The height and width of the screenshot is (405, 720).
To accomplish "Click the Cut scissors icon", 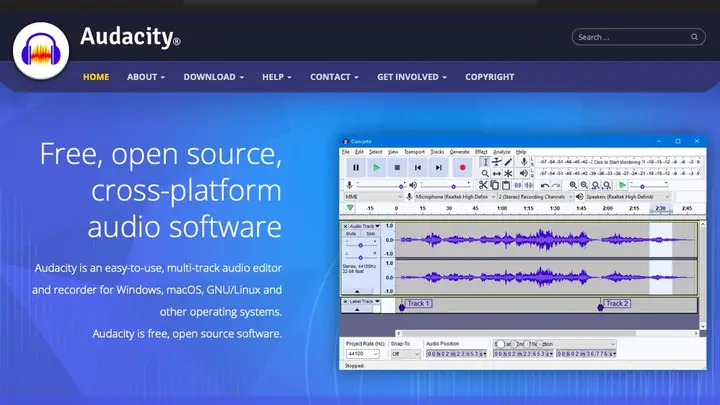I will [x=483, y=185].
